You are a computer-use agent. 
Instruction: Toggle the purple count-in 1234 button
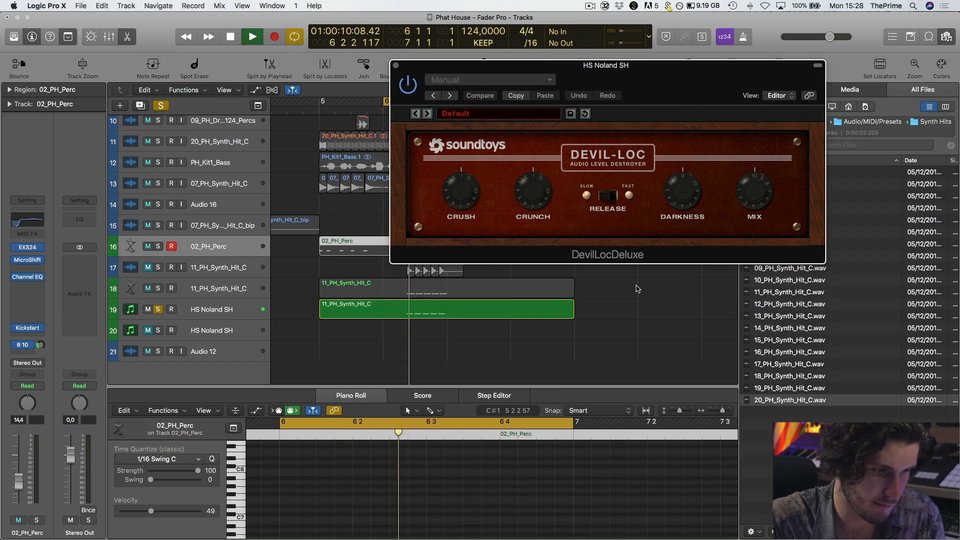point(724,37)
